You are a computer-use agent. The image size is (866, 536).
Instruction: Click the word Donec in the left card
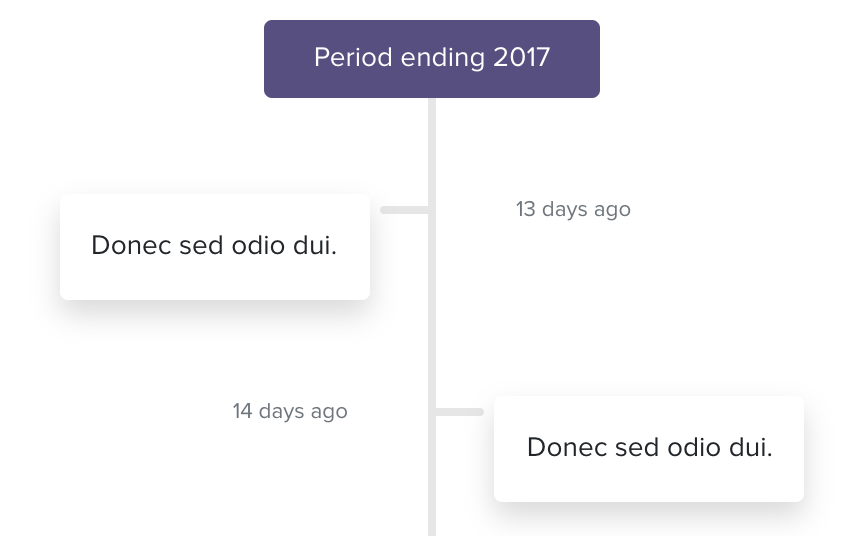131,245
